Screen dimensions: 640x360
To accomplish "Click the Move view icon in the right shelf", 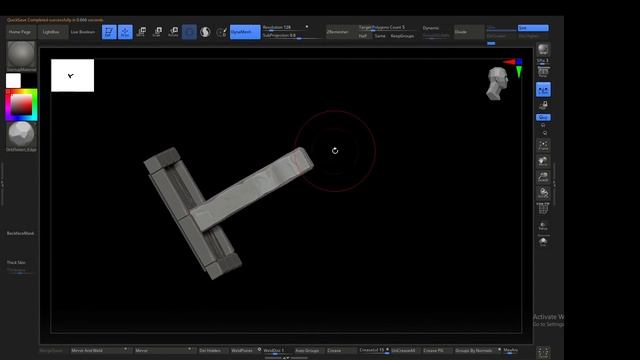I will (543, 161).
